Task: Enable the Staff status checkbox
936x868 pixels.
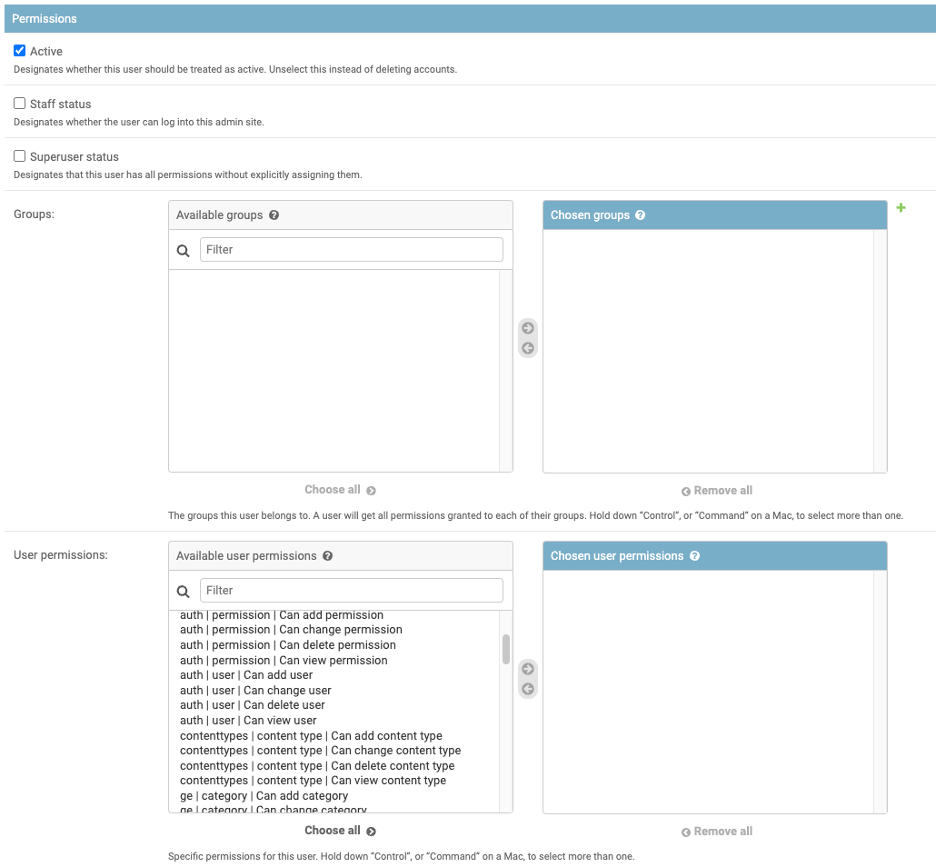Action: coord(20,103)
